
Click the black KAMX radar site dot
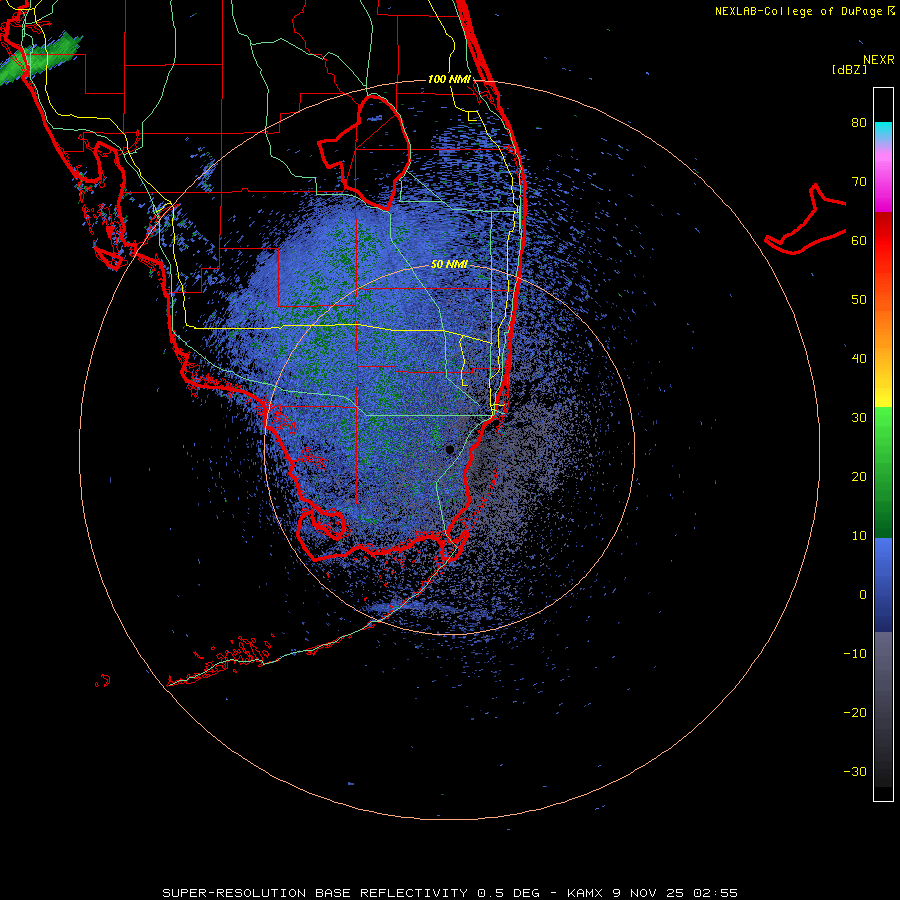[450, 449]
